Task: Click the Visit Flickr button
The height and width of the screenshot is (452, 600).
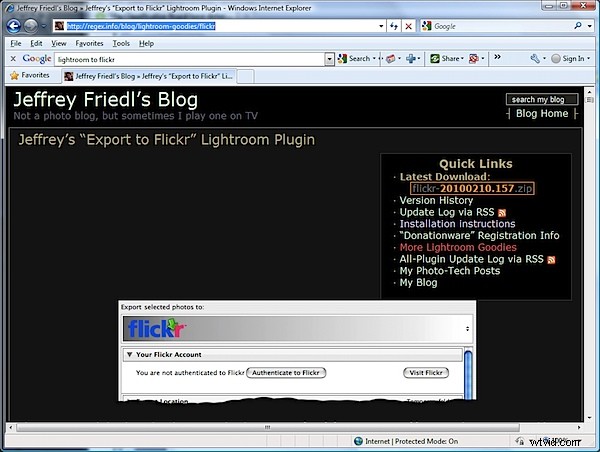Action: point(426,373)
